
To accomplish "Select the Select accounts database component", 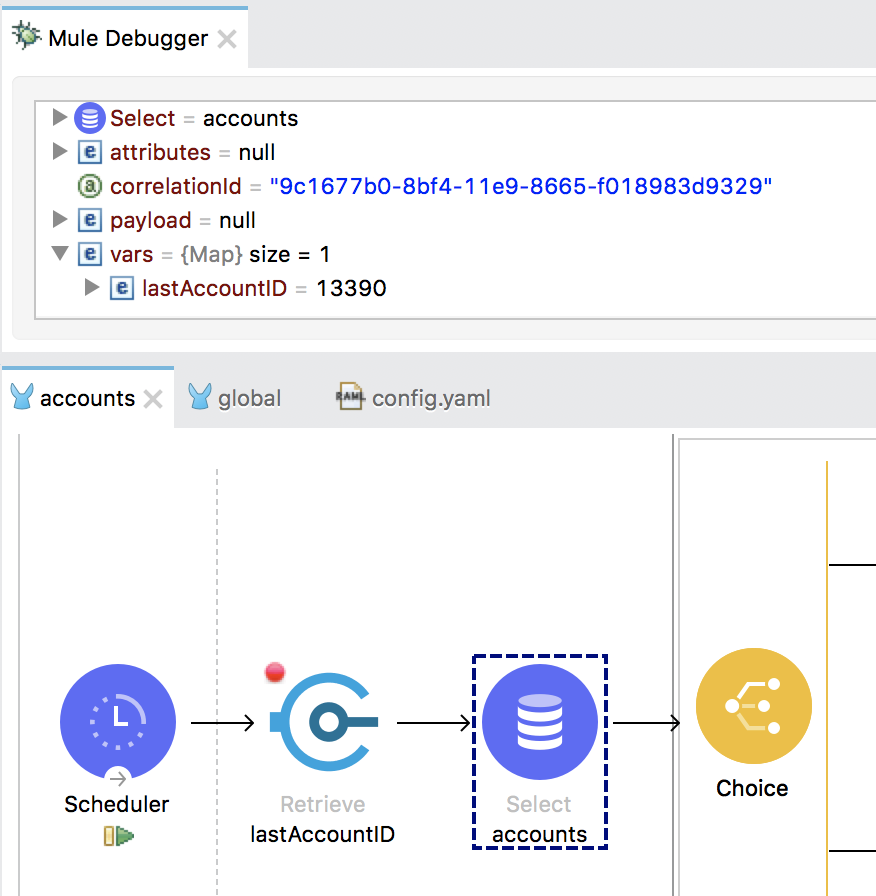I will 540,722.
